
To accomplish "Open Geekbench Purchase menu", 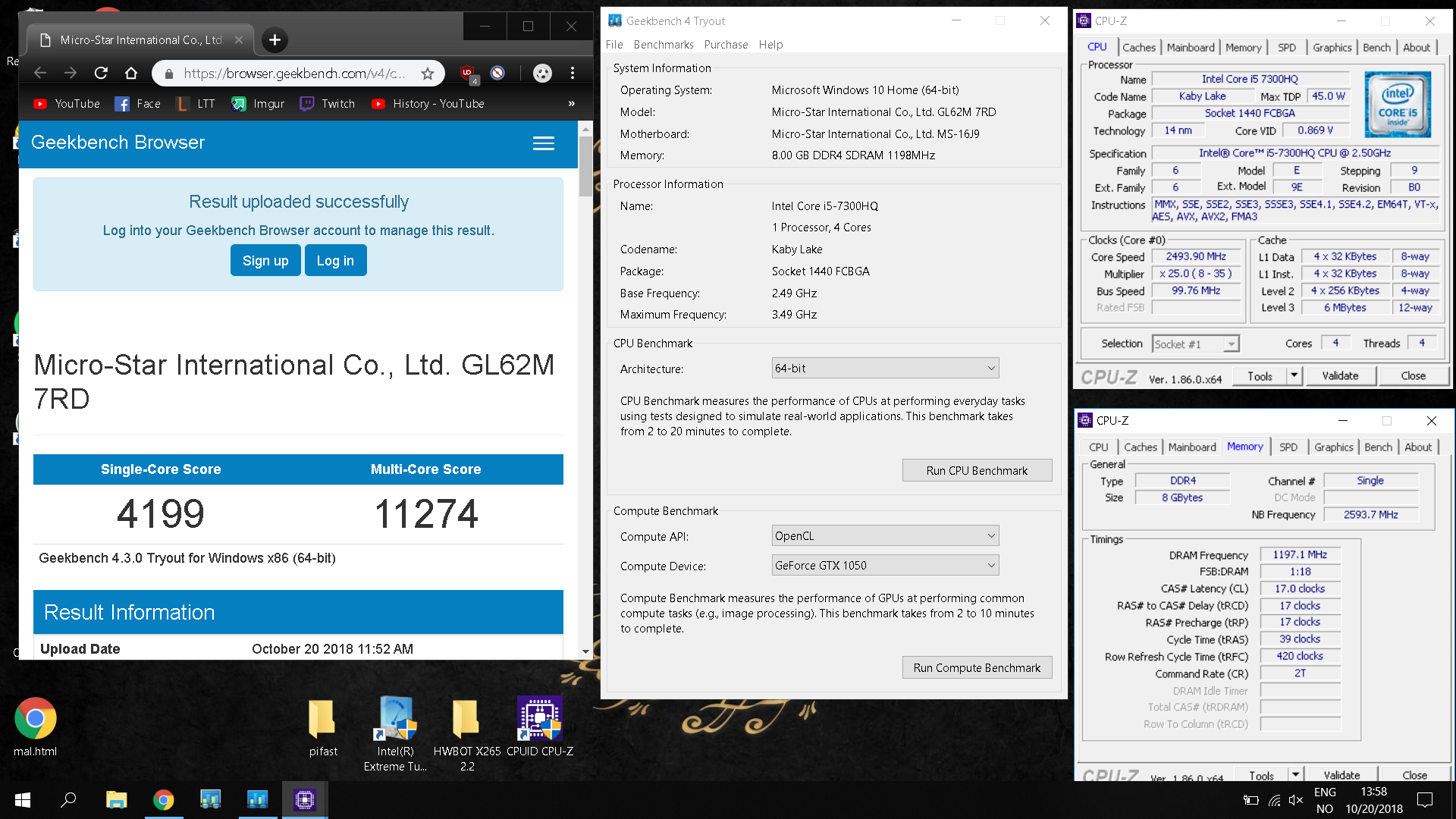I will click(x=726, y=45).
